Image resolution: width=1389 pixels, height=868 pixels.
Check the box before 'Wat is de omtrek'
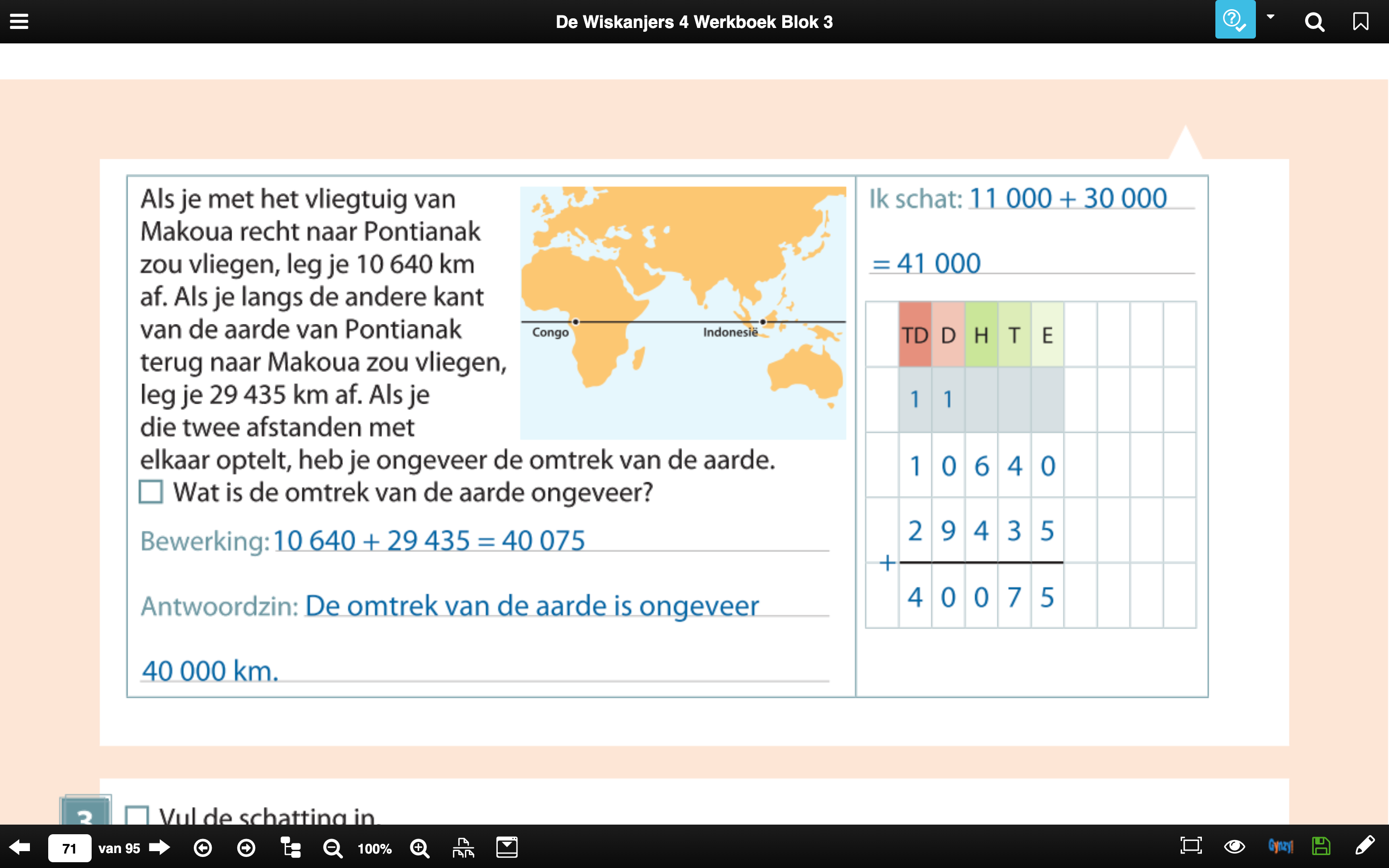151,492
